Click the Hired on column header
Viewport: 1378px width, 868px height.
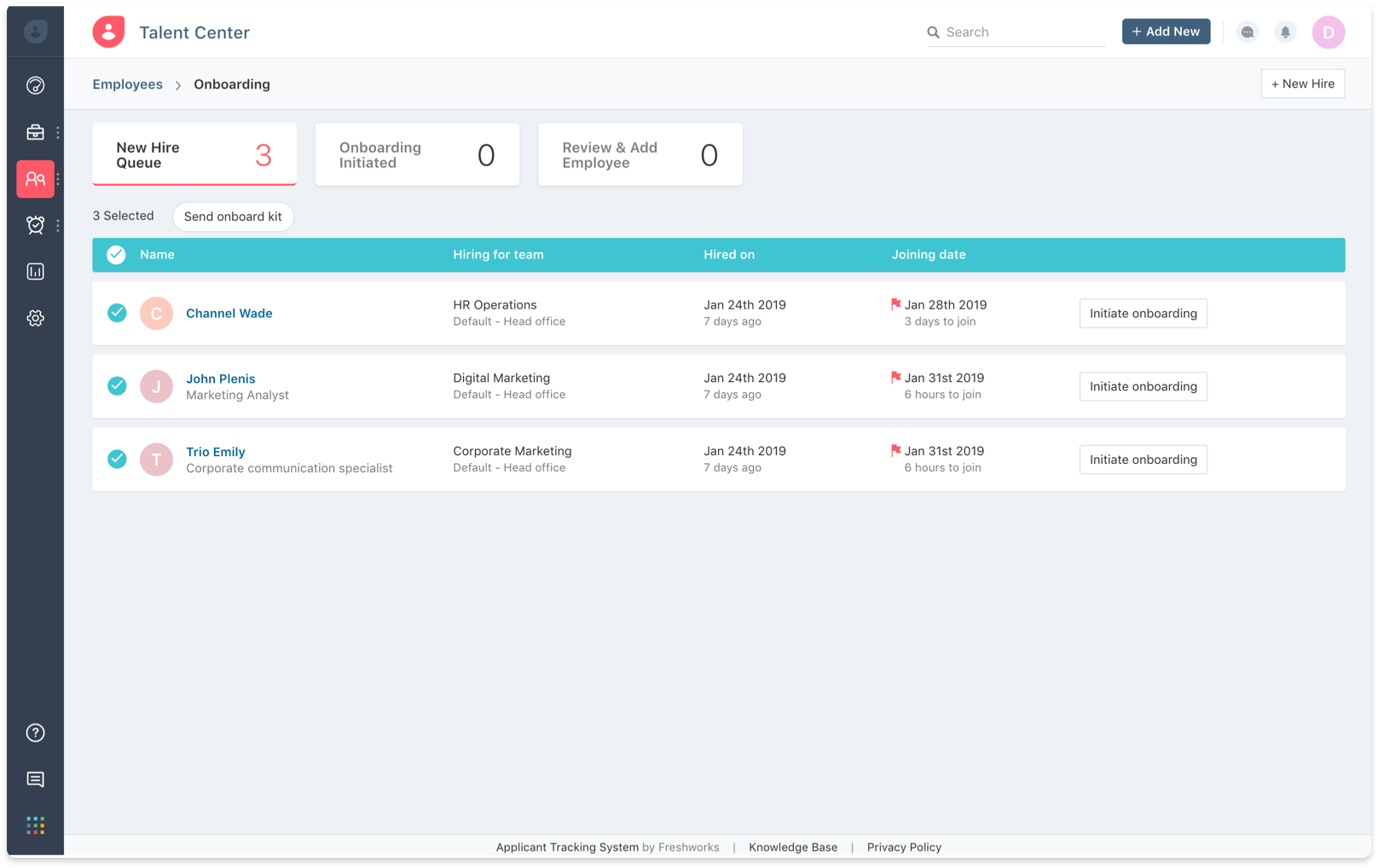pos(729,254)
